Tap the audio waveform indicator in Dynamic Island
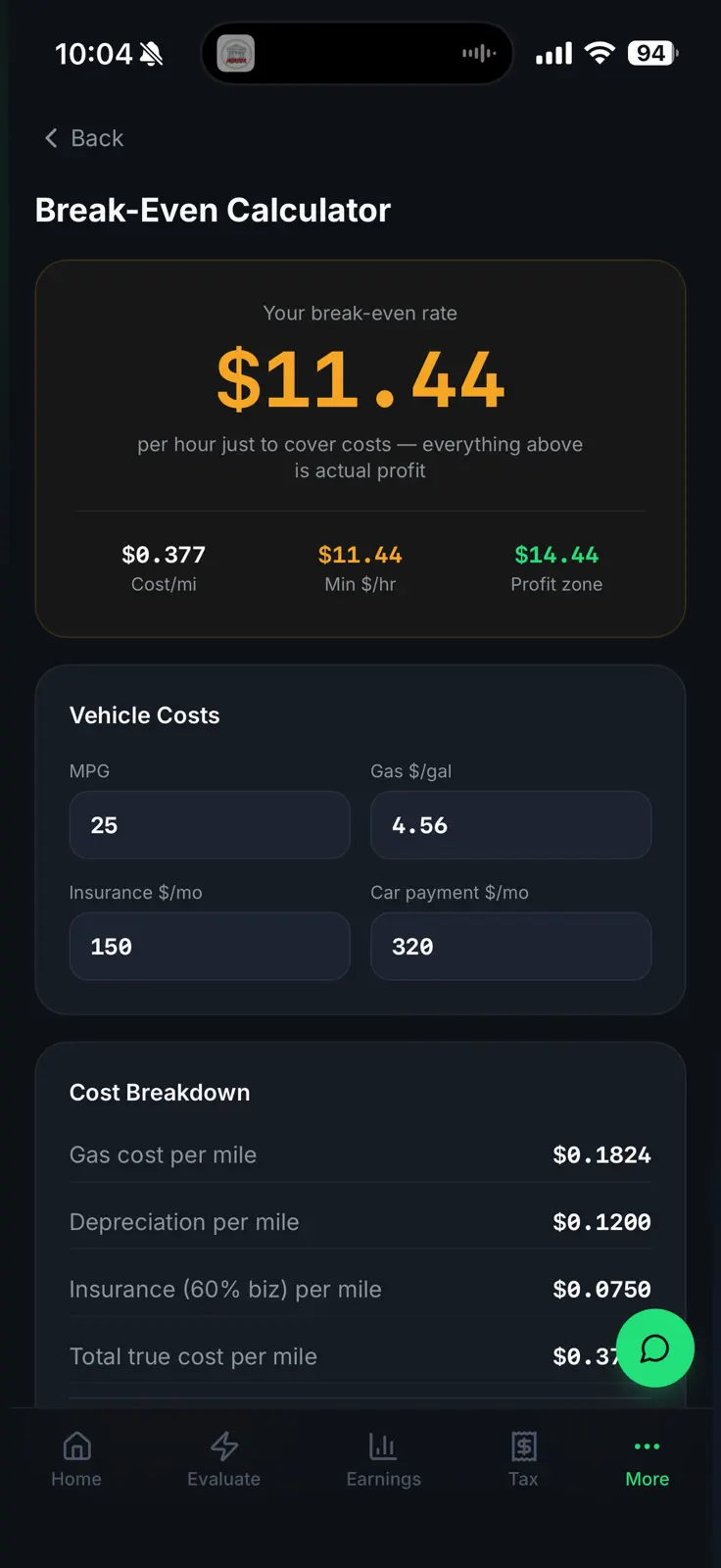The image size is (721, 1568). pos(479,53)
